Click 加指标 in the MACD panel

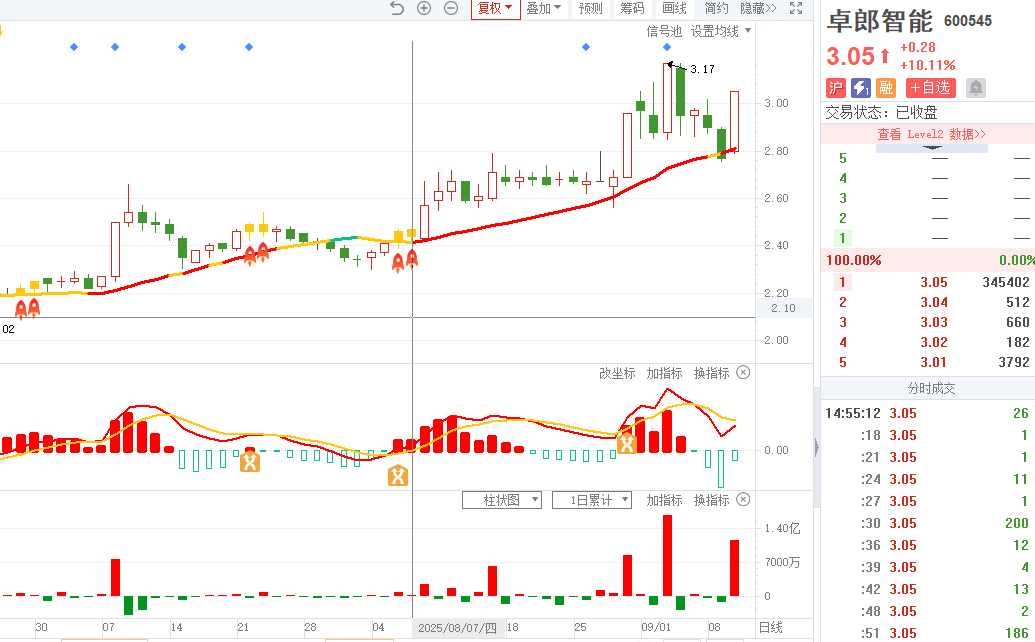(x=664, y=373)
